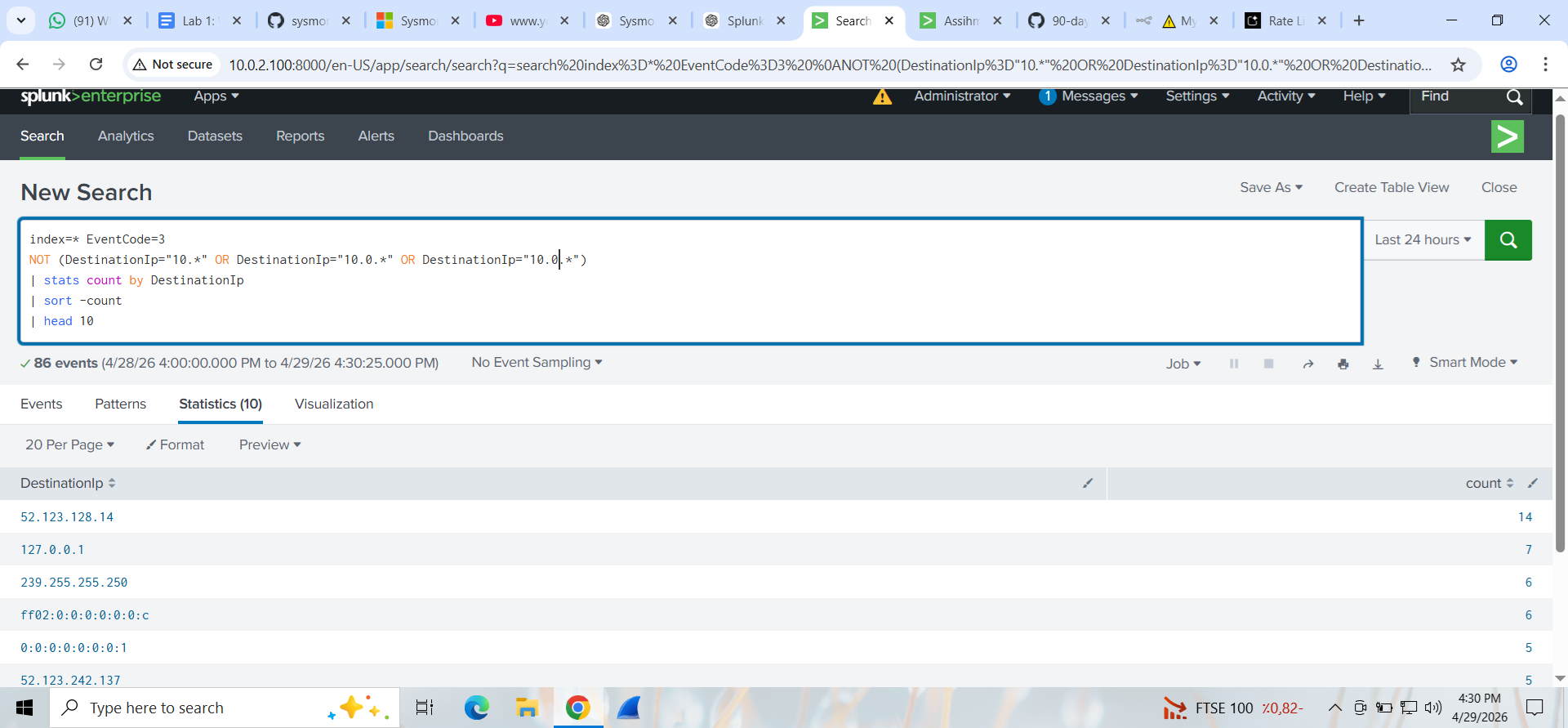Open the Alerts nav item
1568x728 pixels.
(x=376, y=136)
